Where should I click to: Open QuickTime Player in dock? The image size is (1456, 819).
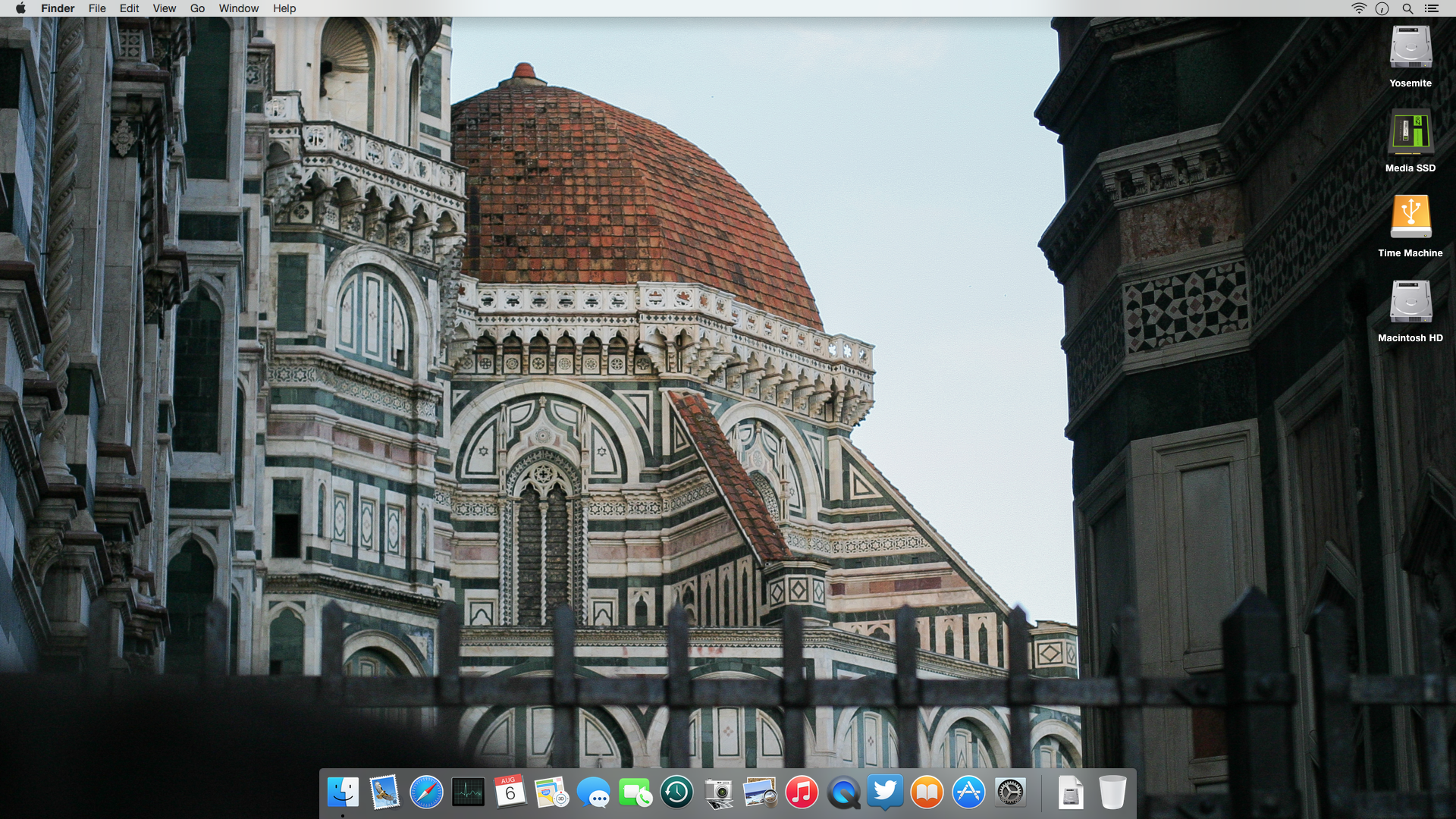point(843,793)
